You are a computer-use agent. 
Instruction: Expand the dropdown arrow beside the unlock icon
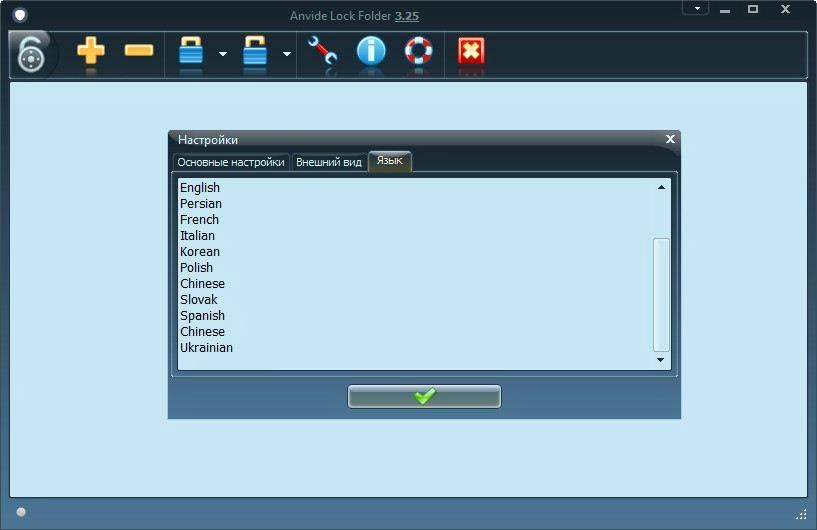(x=287, y=54)
